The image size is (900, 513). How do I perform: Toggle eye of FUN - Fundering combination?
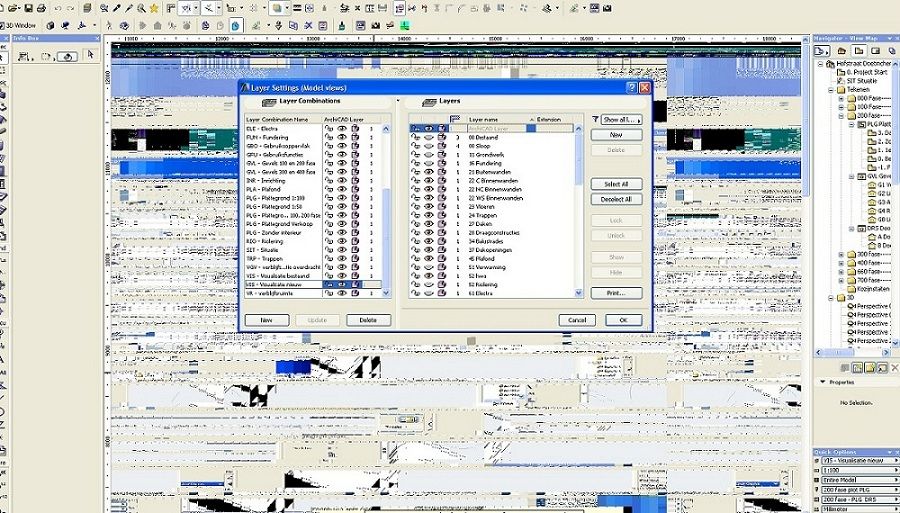[x=342, y=138]
